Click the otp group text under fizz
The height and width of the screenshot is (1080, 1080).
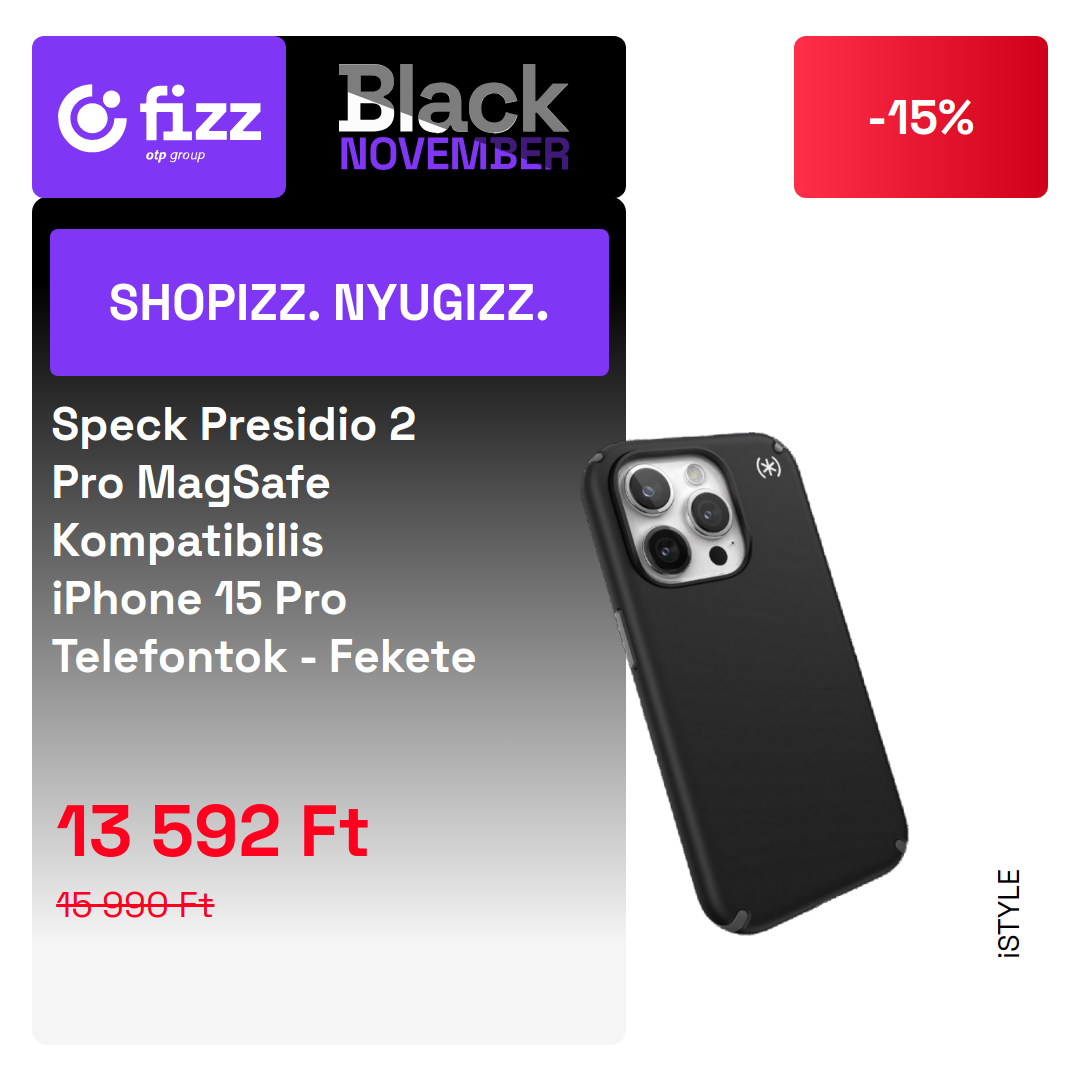(x=175, y=156)
